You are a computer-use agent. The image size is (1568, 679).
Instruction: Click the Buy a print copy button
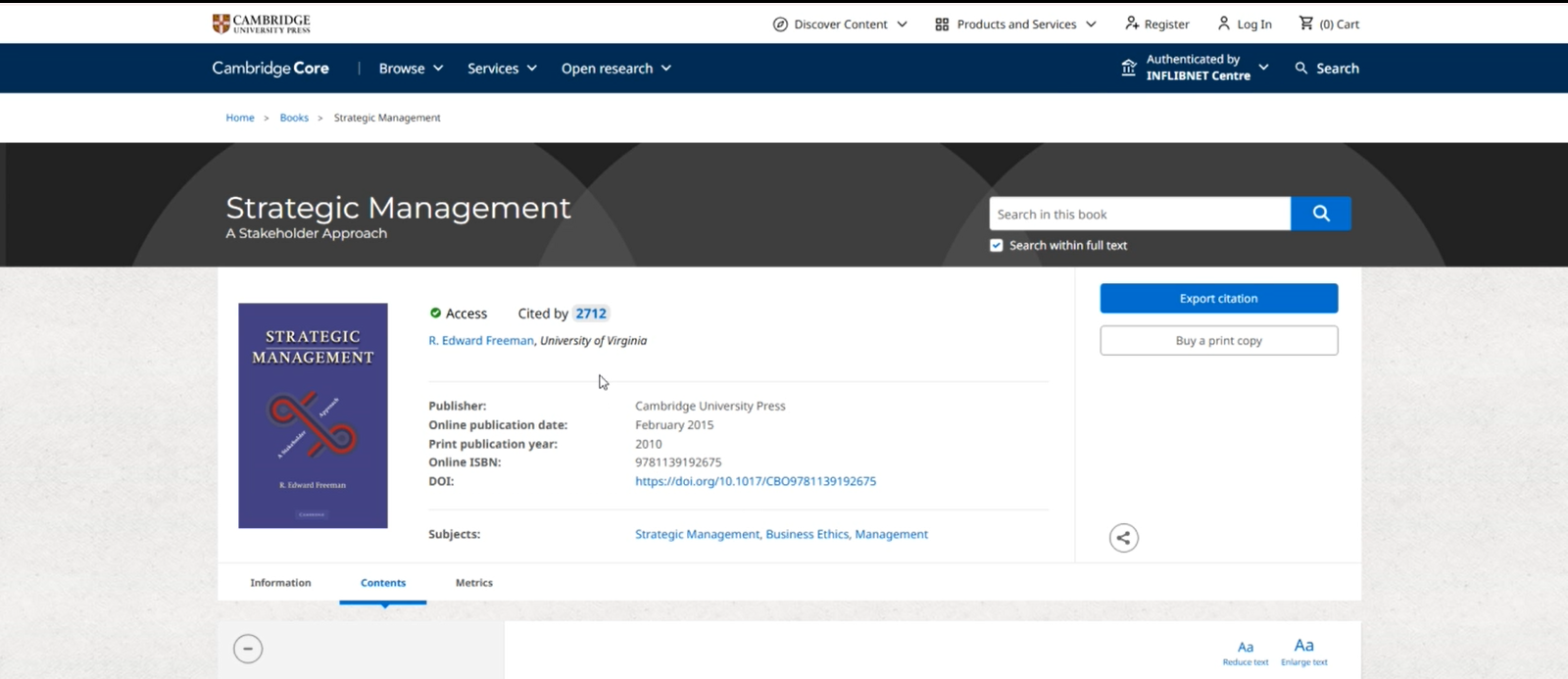pos(1218,341)
